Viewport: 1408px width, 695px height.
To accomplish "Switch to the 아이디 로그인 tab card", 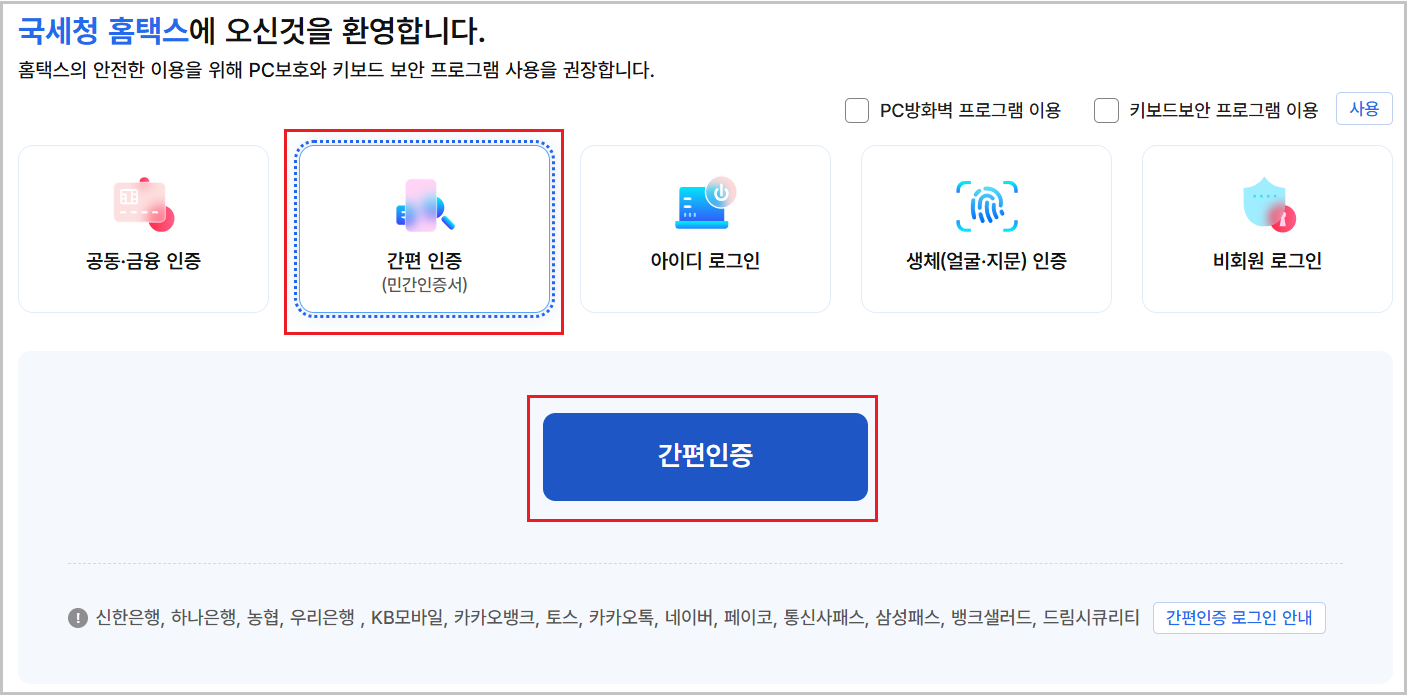I will (705, 228).
